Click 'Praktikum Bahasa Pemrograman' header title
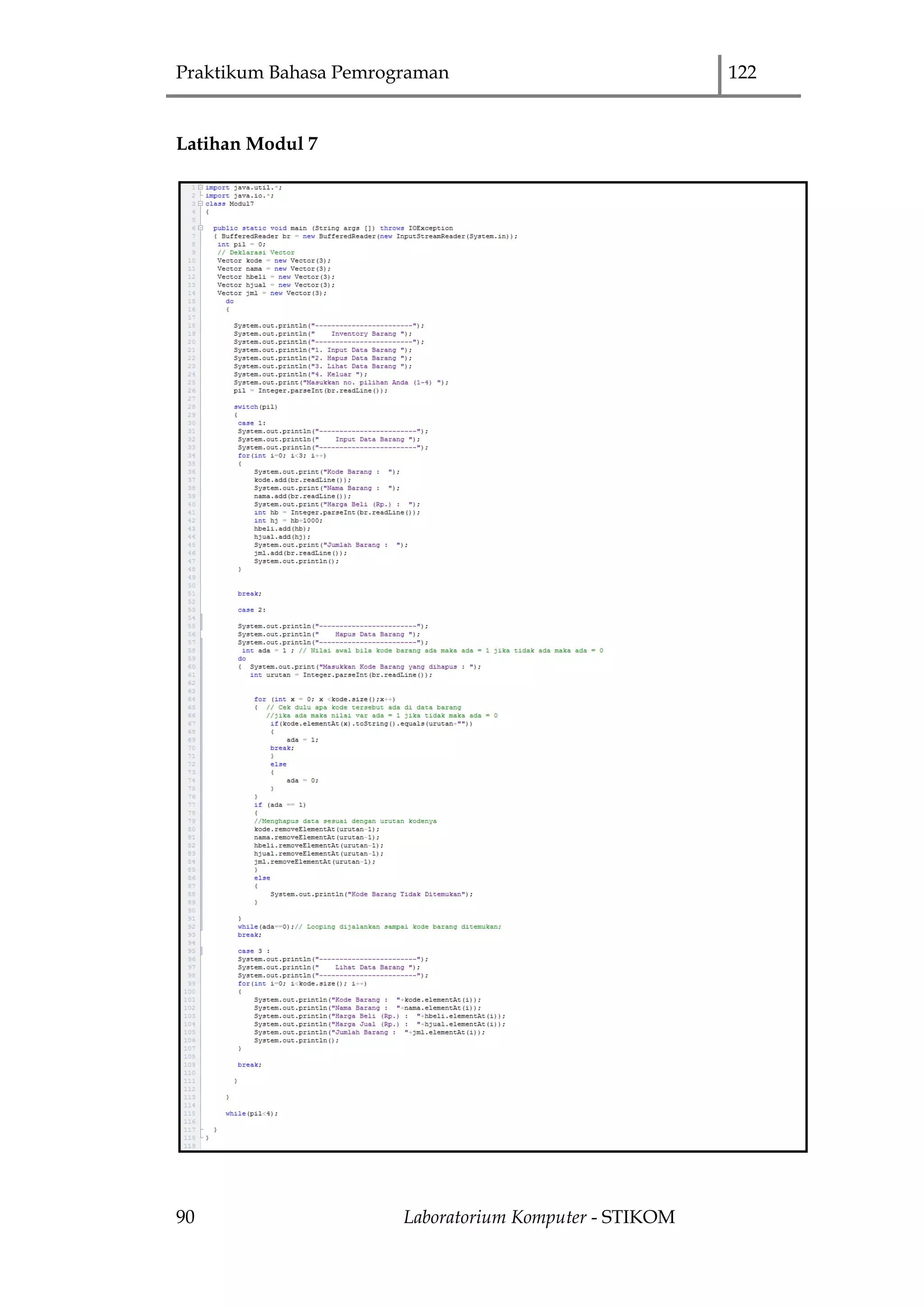The height and width of the screenshot is (1307, 924). click(312, 73)
